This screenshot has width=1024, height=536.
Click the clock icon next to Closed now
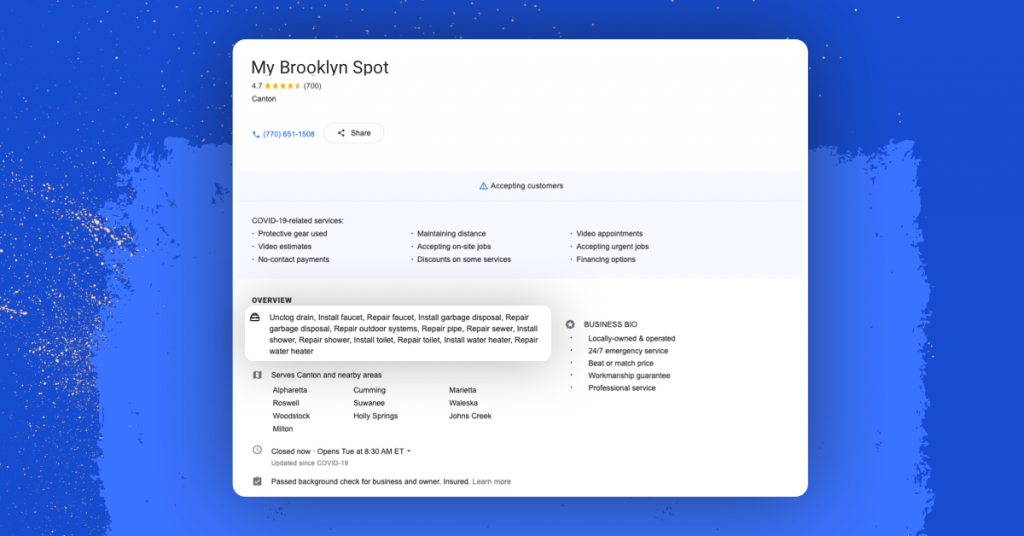(257, 450)
